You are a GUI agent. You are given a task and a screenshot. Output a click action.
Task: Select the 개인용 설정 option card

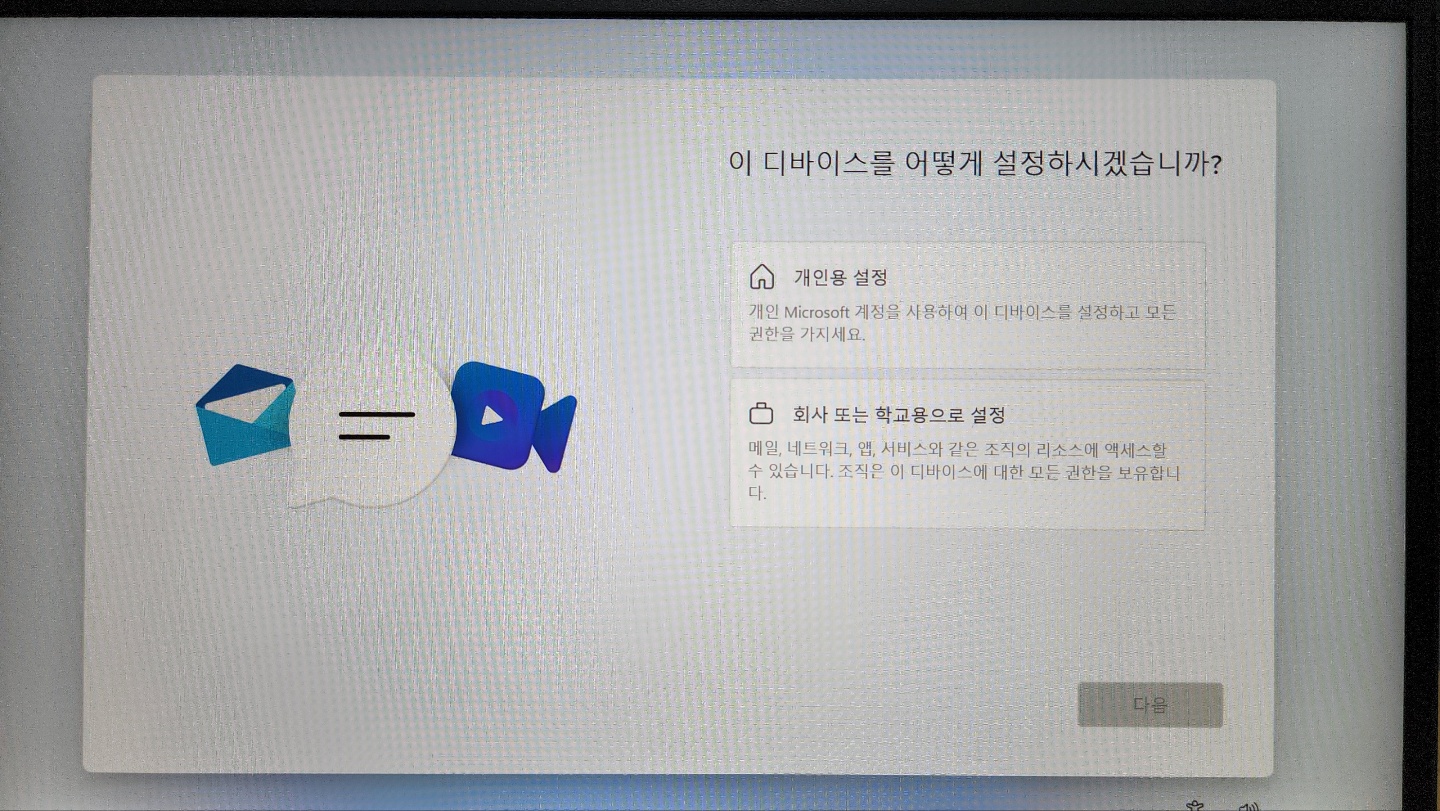(968, 305)
